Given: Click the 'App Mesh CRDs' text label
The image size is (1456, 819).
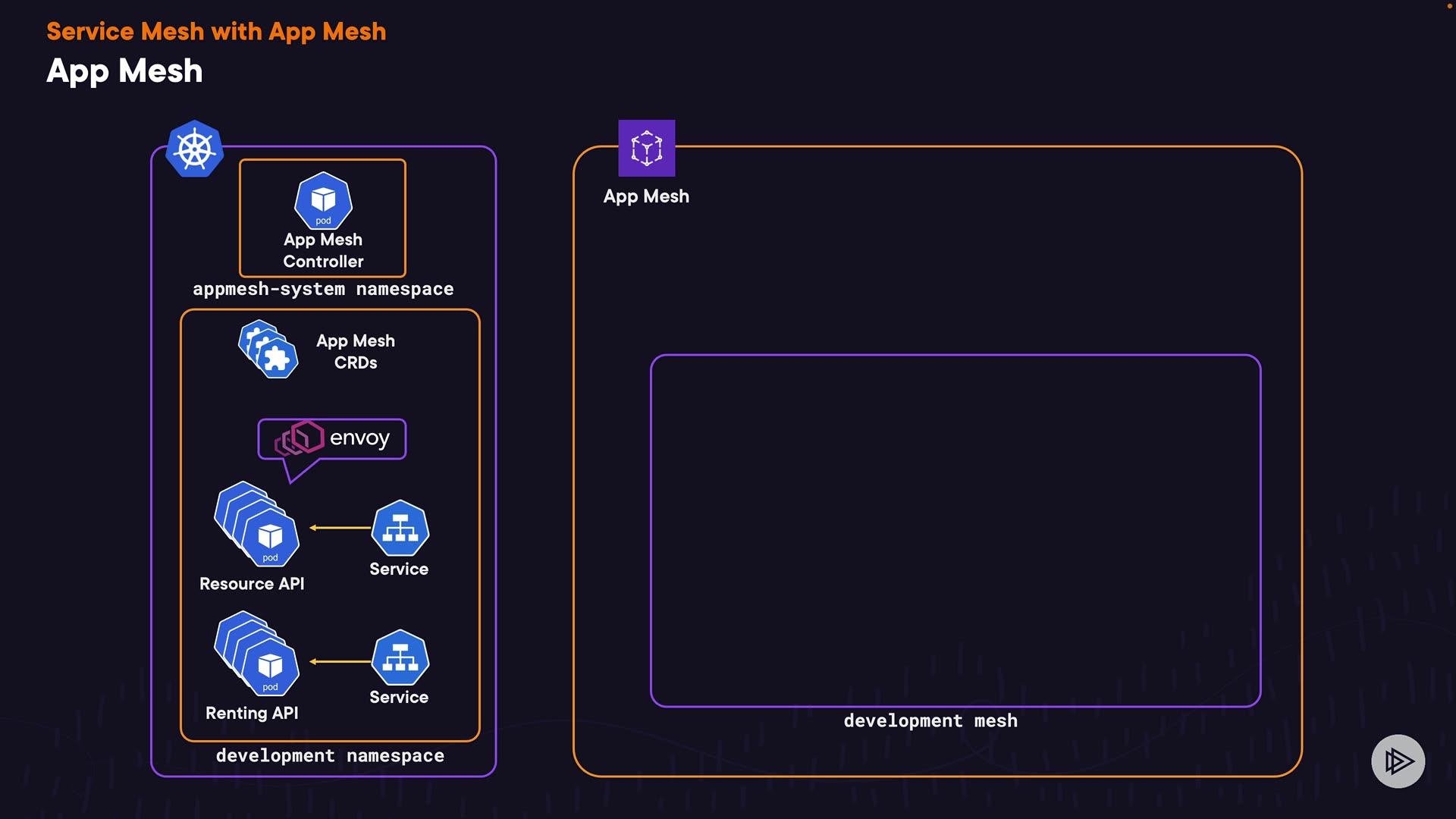Looking at the screenshot, I should point(356,352).
